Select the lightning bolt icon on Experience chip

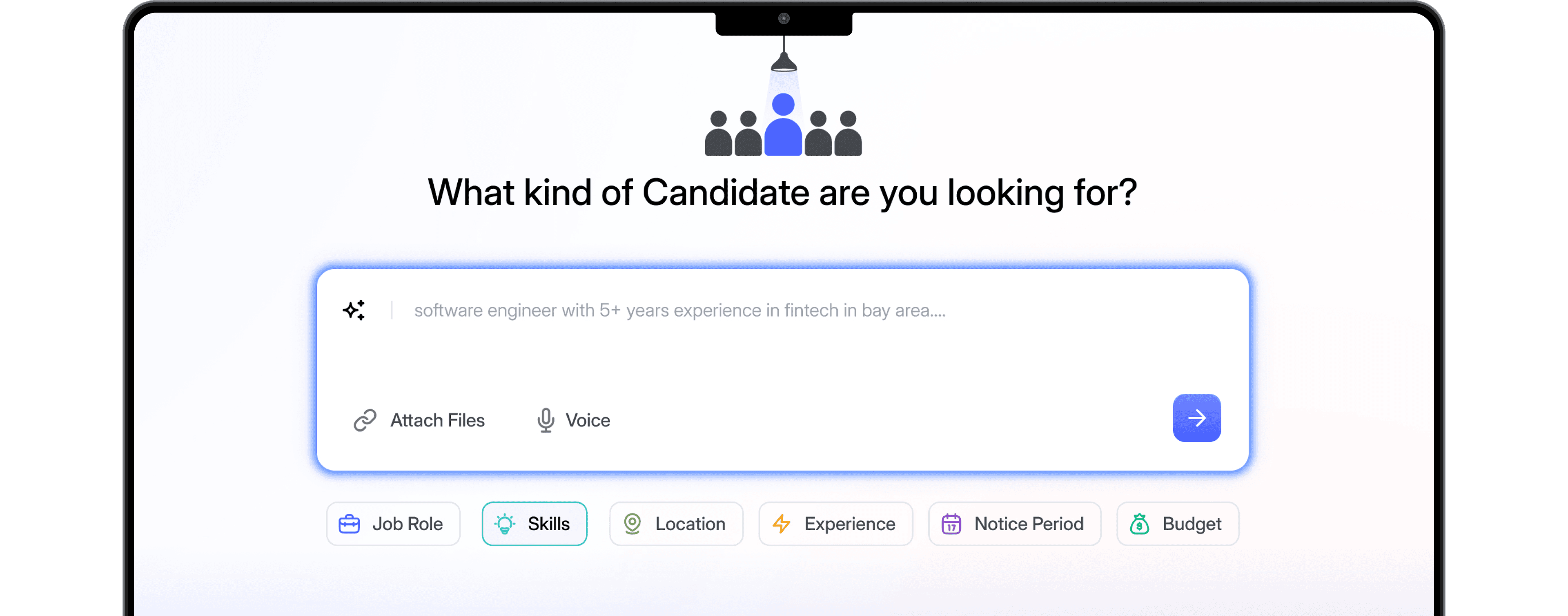click(782, 524)
